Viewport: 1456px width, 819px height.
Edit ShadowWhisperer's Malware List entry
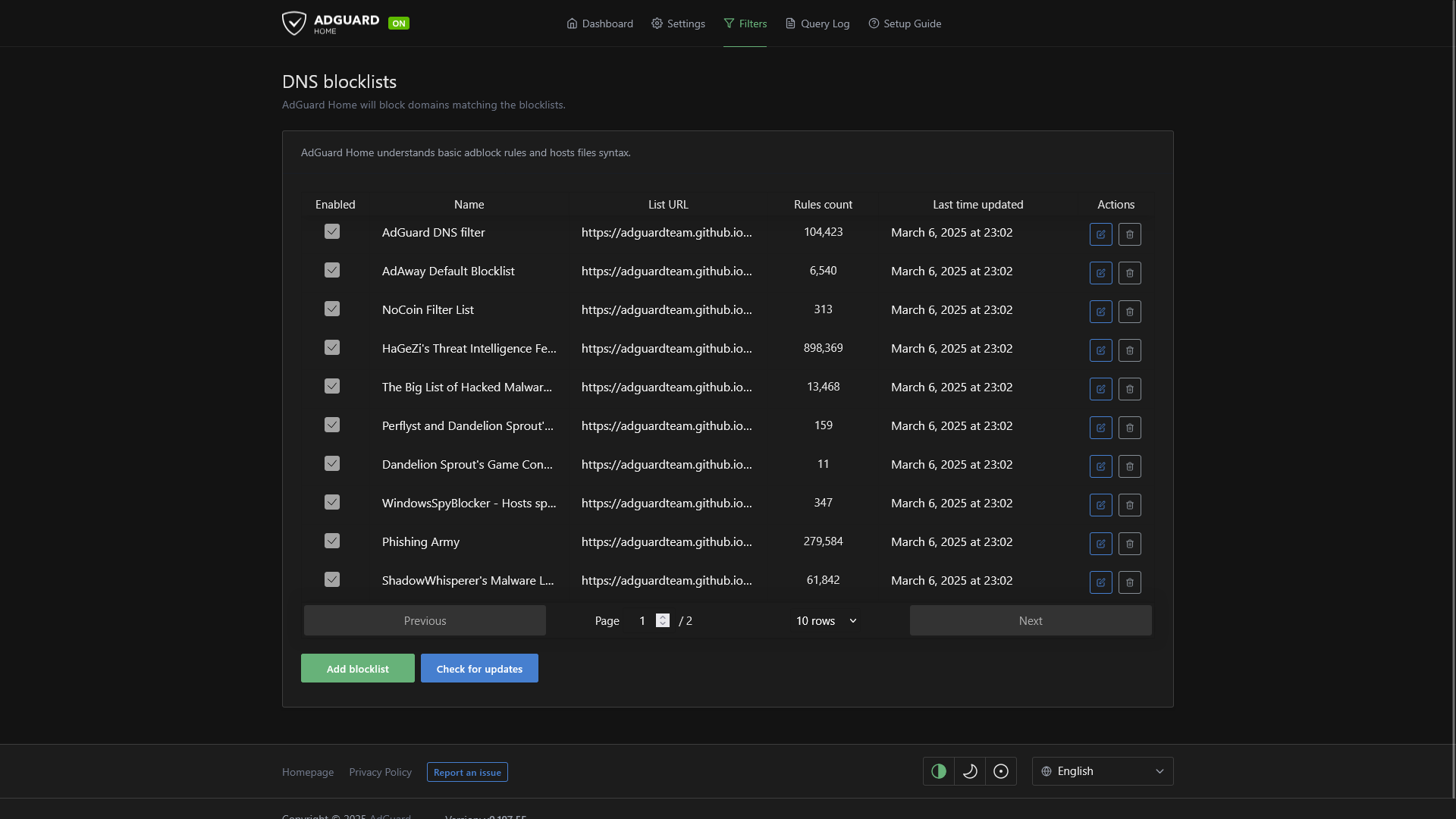click(1100, 582)
